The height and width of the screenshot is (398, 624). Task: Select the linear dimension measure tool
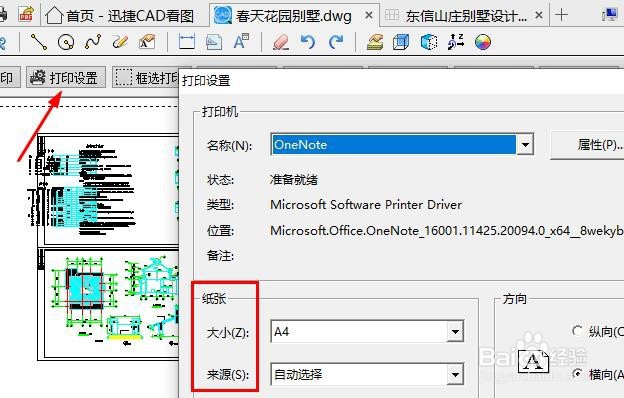coord(187,42)
